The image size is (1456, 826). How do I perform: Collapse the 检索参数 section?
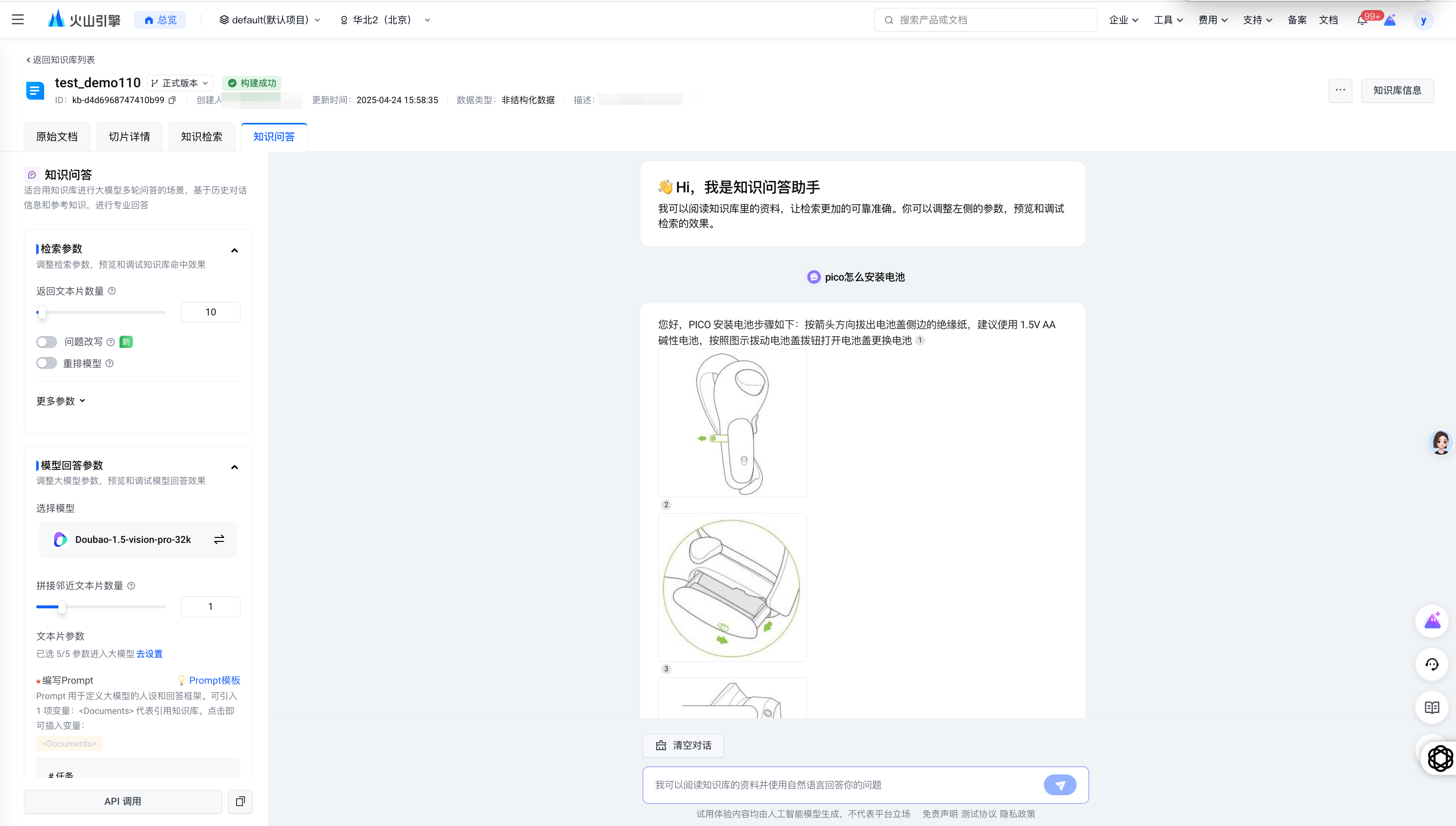[x=235, y=250]
